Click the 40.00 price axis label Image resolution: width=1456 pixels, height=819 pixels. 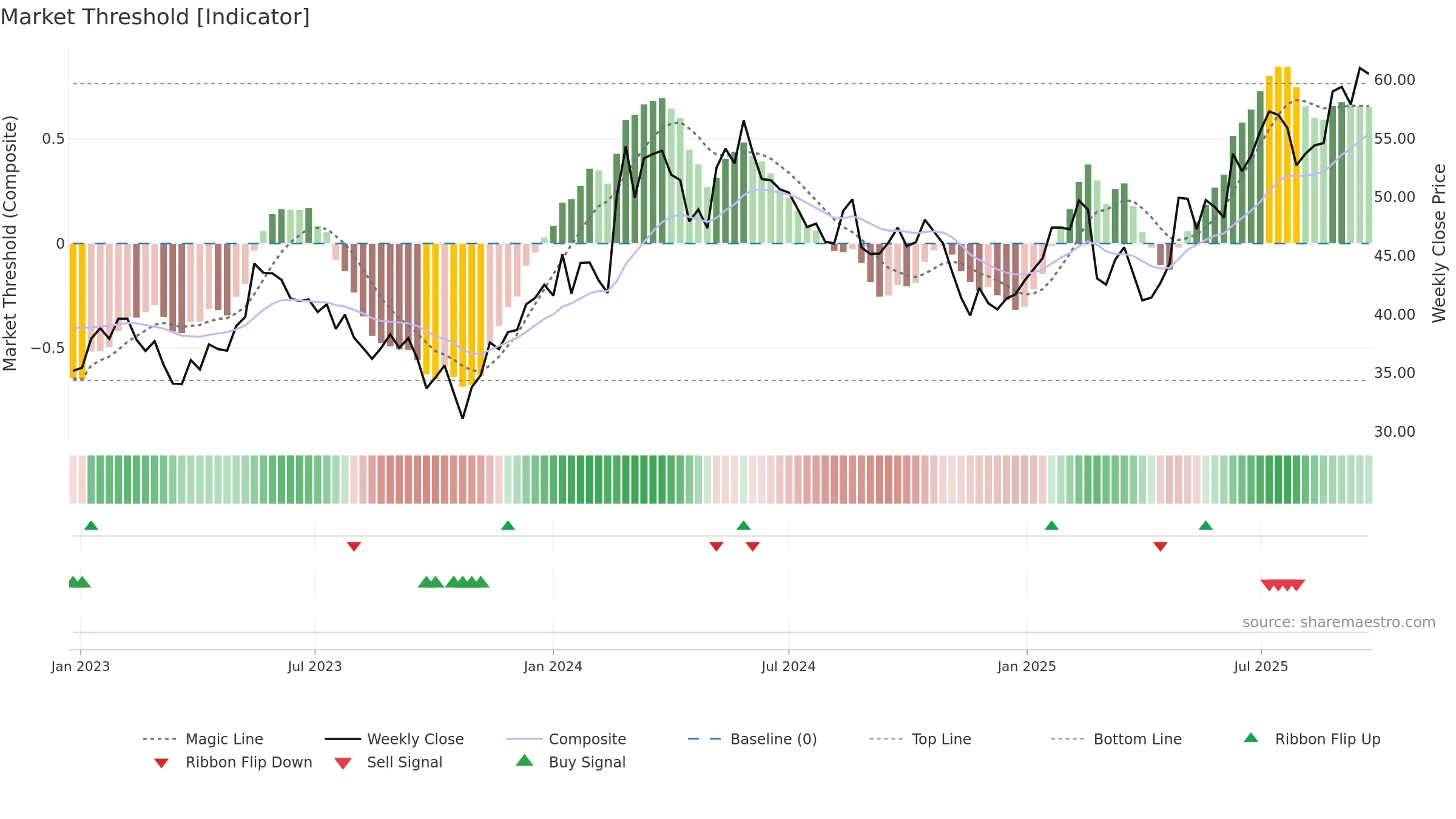(1395, 315)
